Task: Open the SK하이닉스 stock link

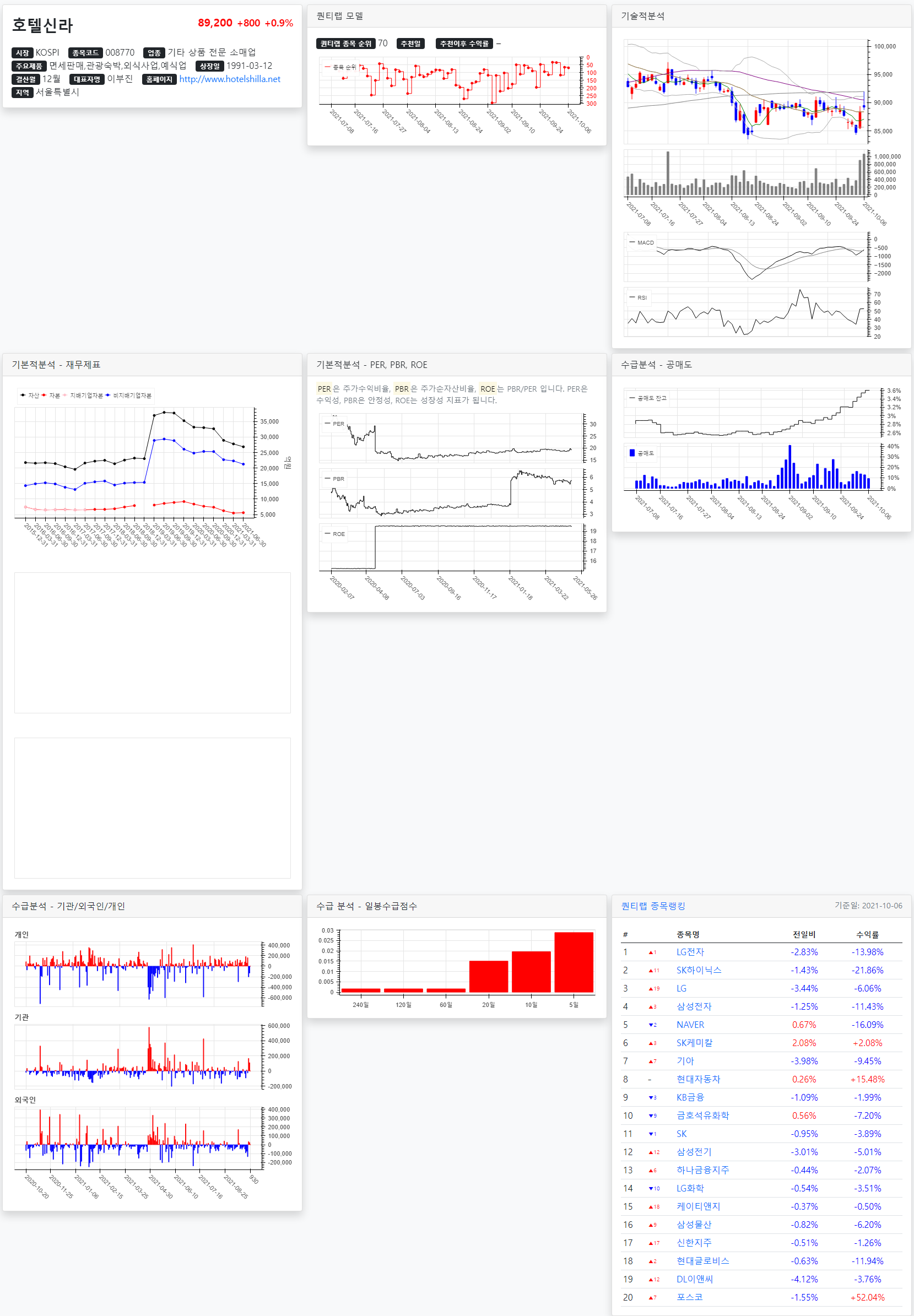Action: [x=699, y=970]
